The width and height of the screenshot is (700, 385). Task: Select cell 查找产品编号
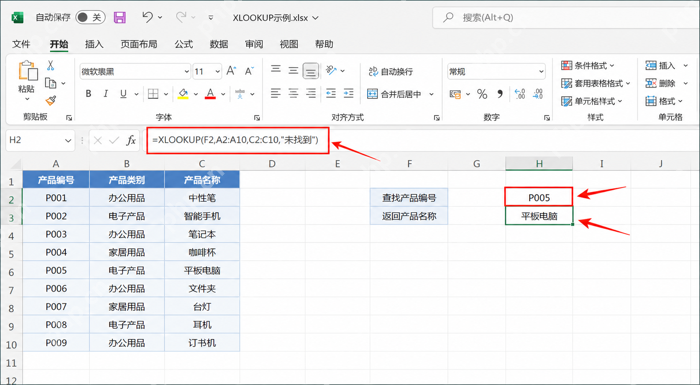coord(409,197)
